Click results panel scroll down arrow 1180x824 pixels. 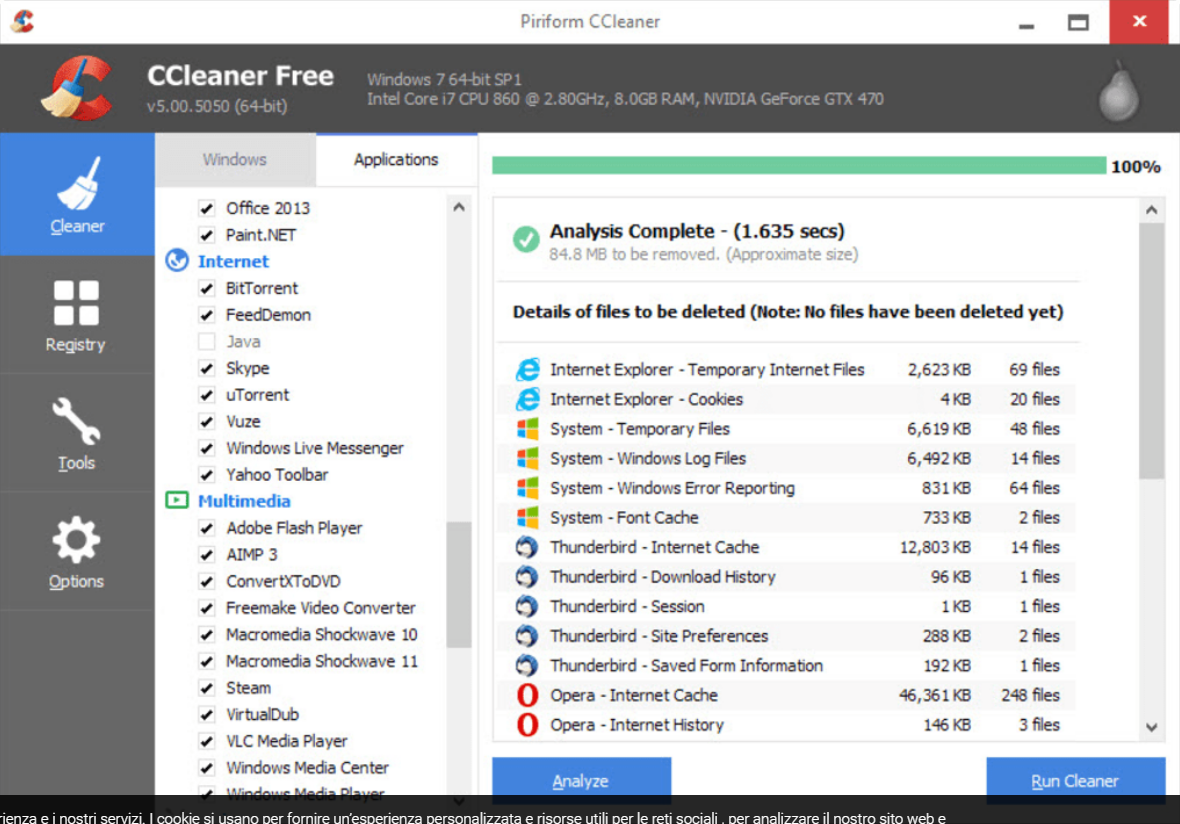(x=1151, y=727)
